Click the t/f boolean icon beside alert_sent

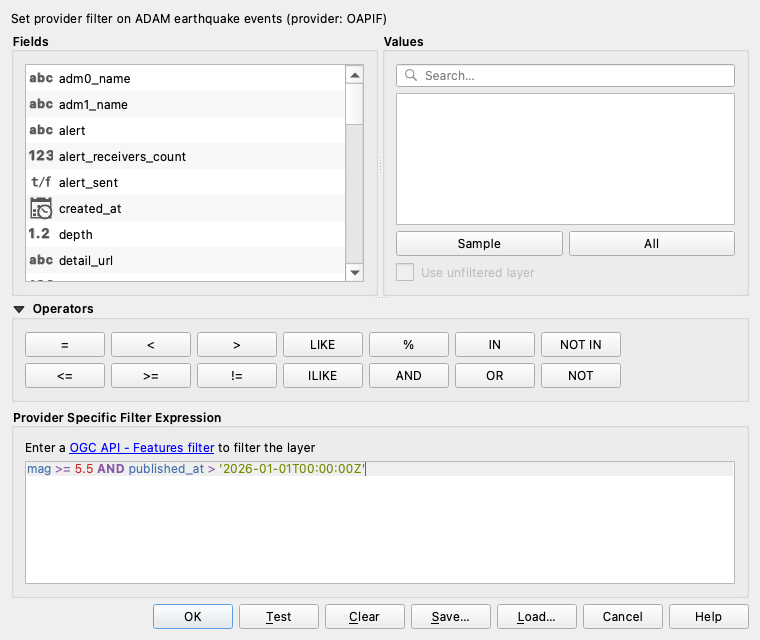point(41,182)
